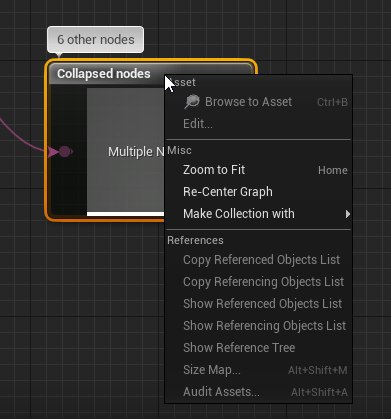Select Show Reference Tree
391x419 pixels.
pyautogui.click(x=258, y=348)
